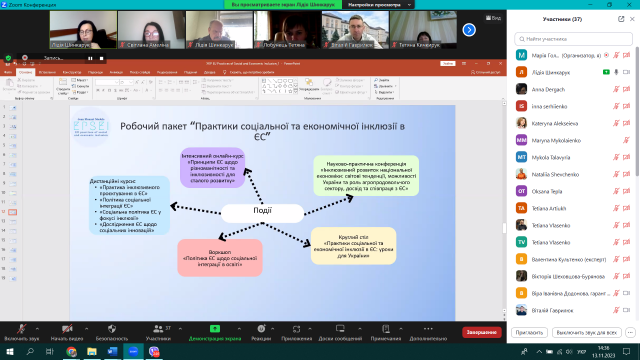This screenshot has height=360, width=640.
Task: Open more options beside mute-all button
Action: tap(630, 333)
